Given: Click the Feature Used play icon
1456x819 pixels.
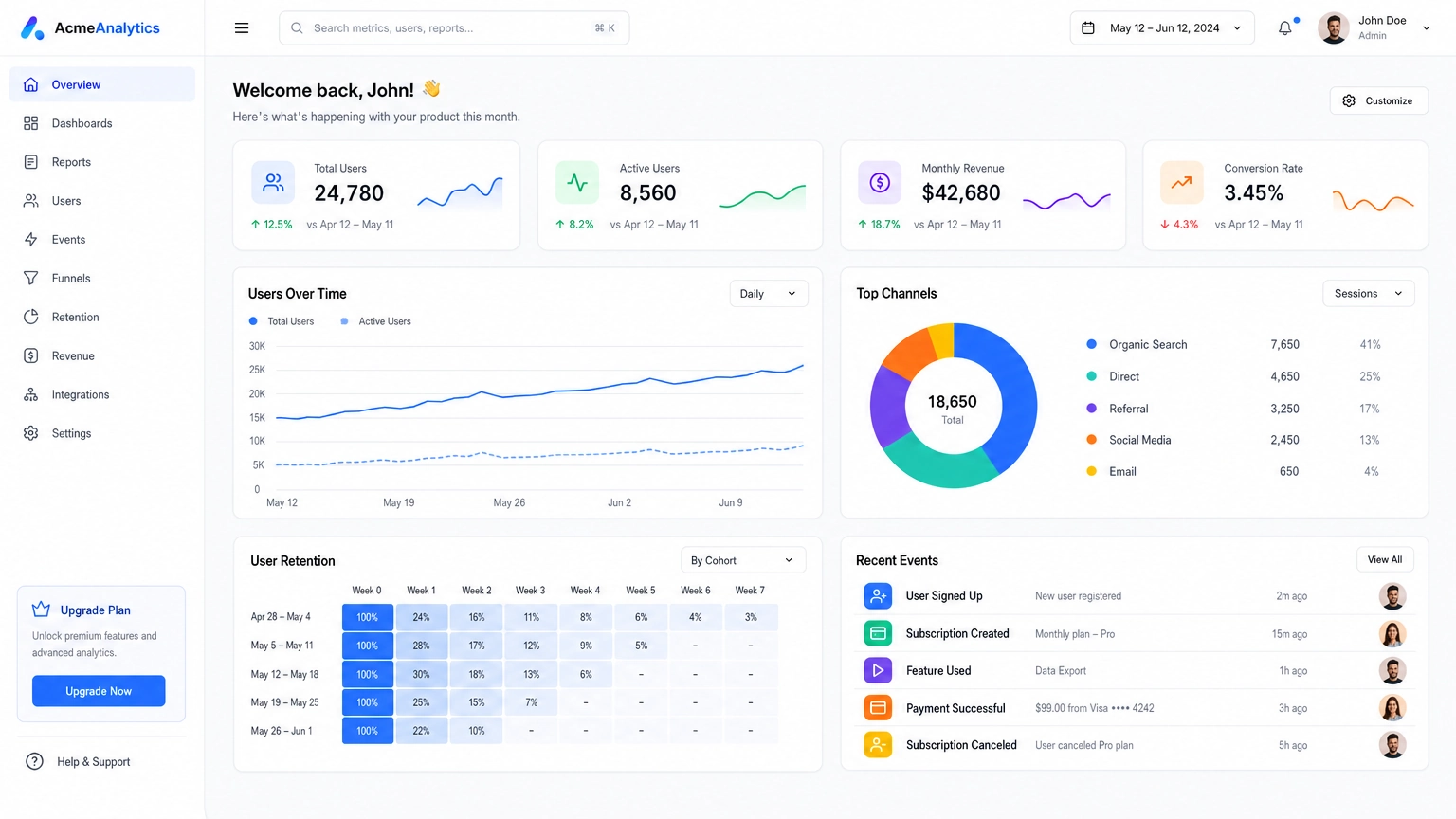Looking at the screenshot, I should [878, 670].
